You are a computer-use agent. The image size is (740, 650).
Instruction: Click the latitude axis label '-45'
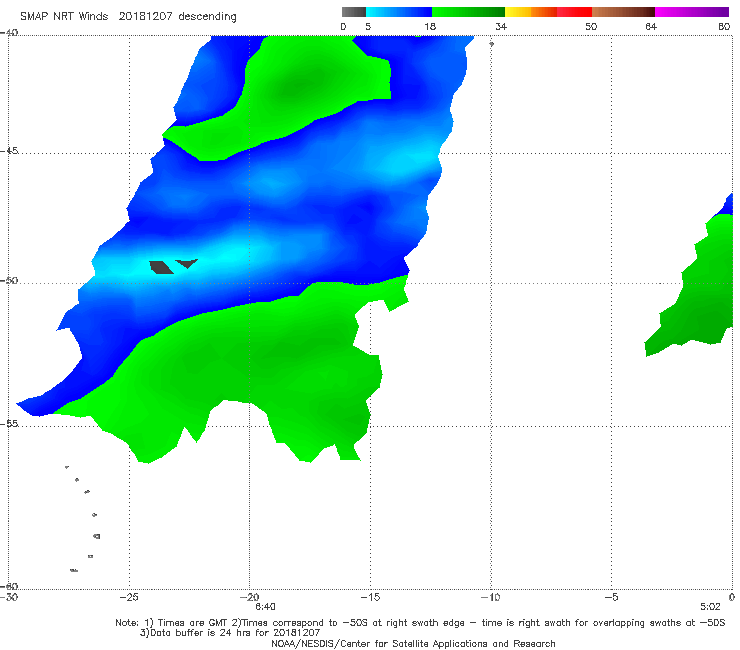[x=9, y=151]
